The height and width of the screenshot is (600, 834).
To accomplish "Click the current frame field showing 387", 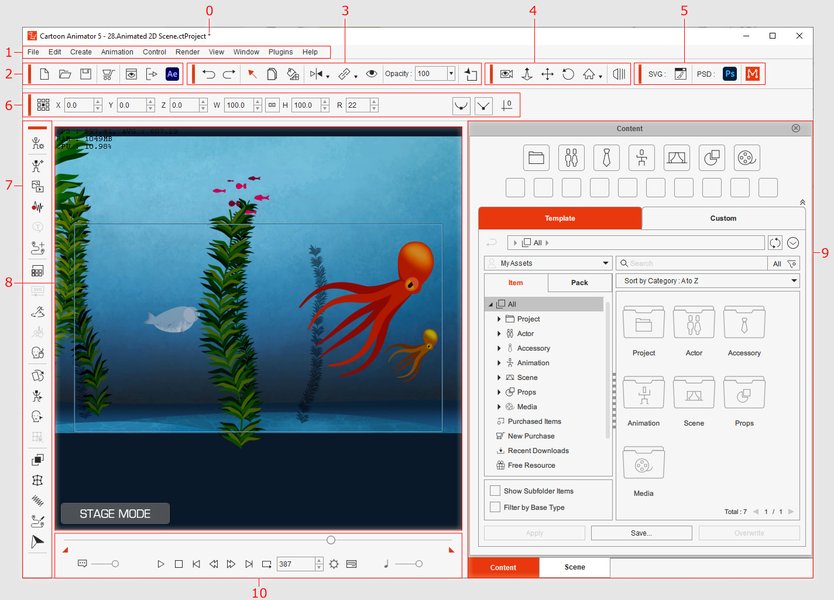I will coord(296,564).
